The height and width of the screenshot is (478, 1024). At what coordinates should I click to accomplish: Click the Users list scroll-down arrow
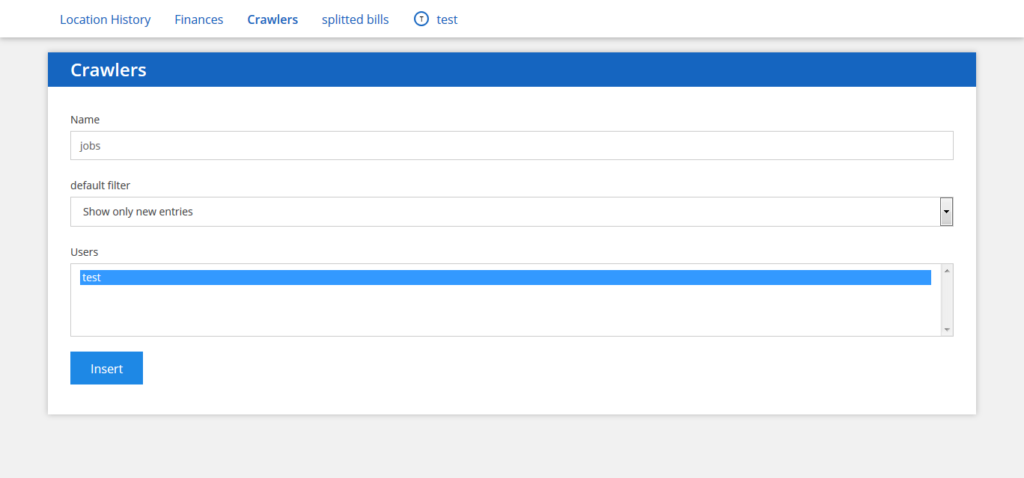[x=947, y=329]
